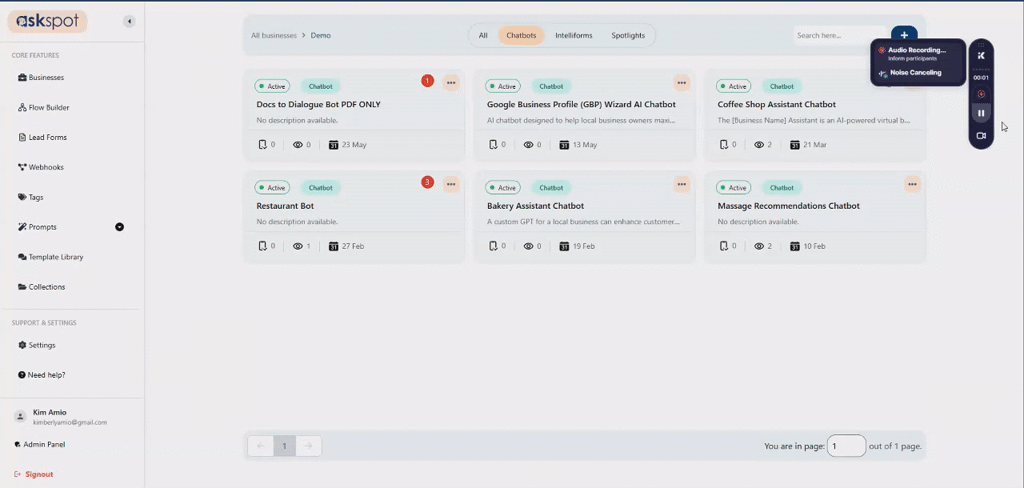Screen dimensions: 1024x488
Task: Click views eye icon on Restaurant Bot card
Action: pos(298,246)
